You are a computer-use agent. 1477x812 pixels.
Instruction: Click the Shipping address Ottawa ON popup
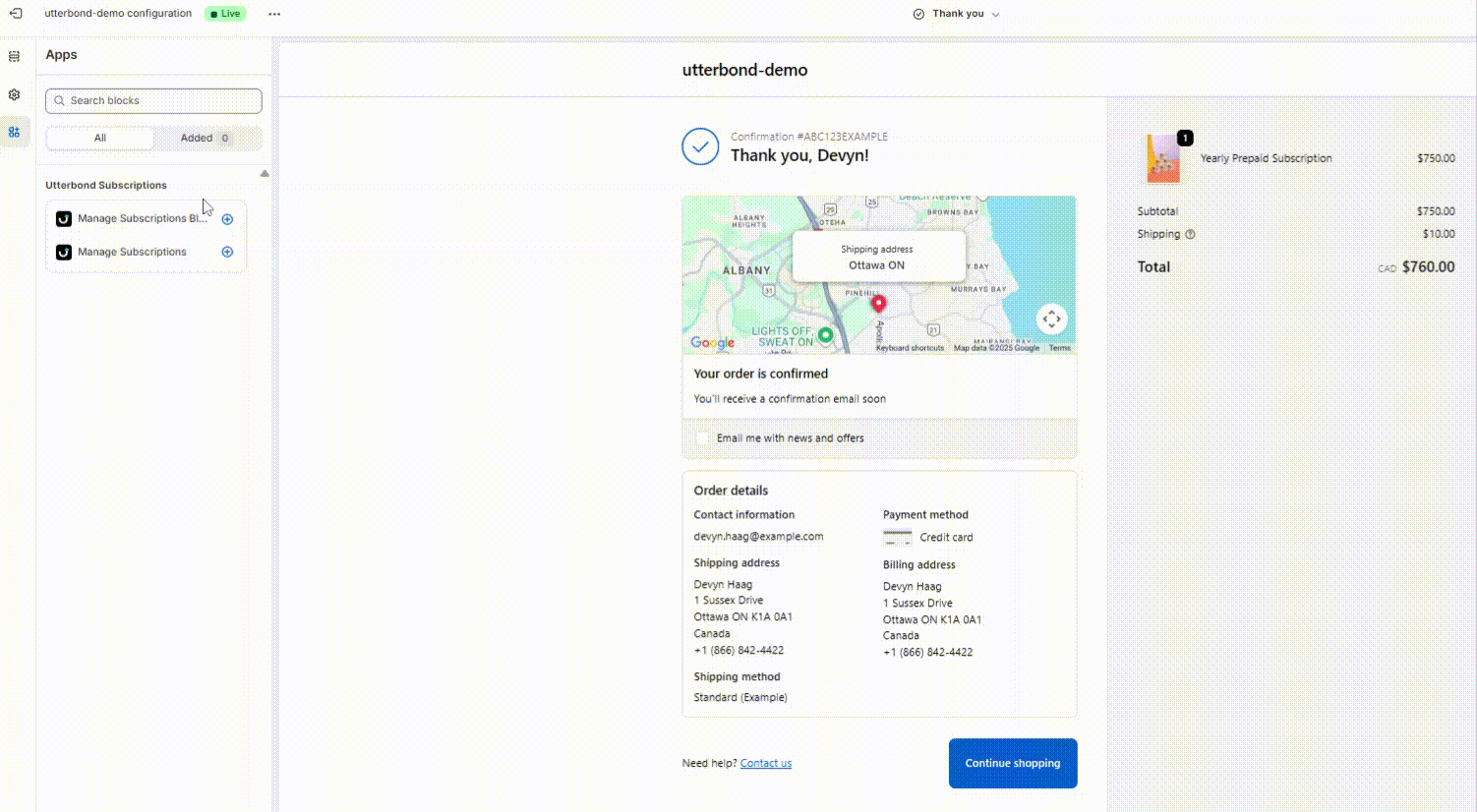pos(877,258)
